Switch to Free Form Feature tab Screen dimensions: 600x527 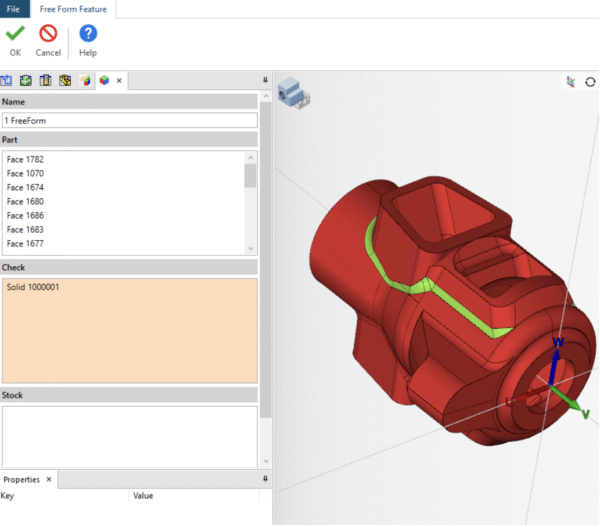[75, 9]
